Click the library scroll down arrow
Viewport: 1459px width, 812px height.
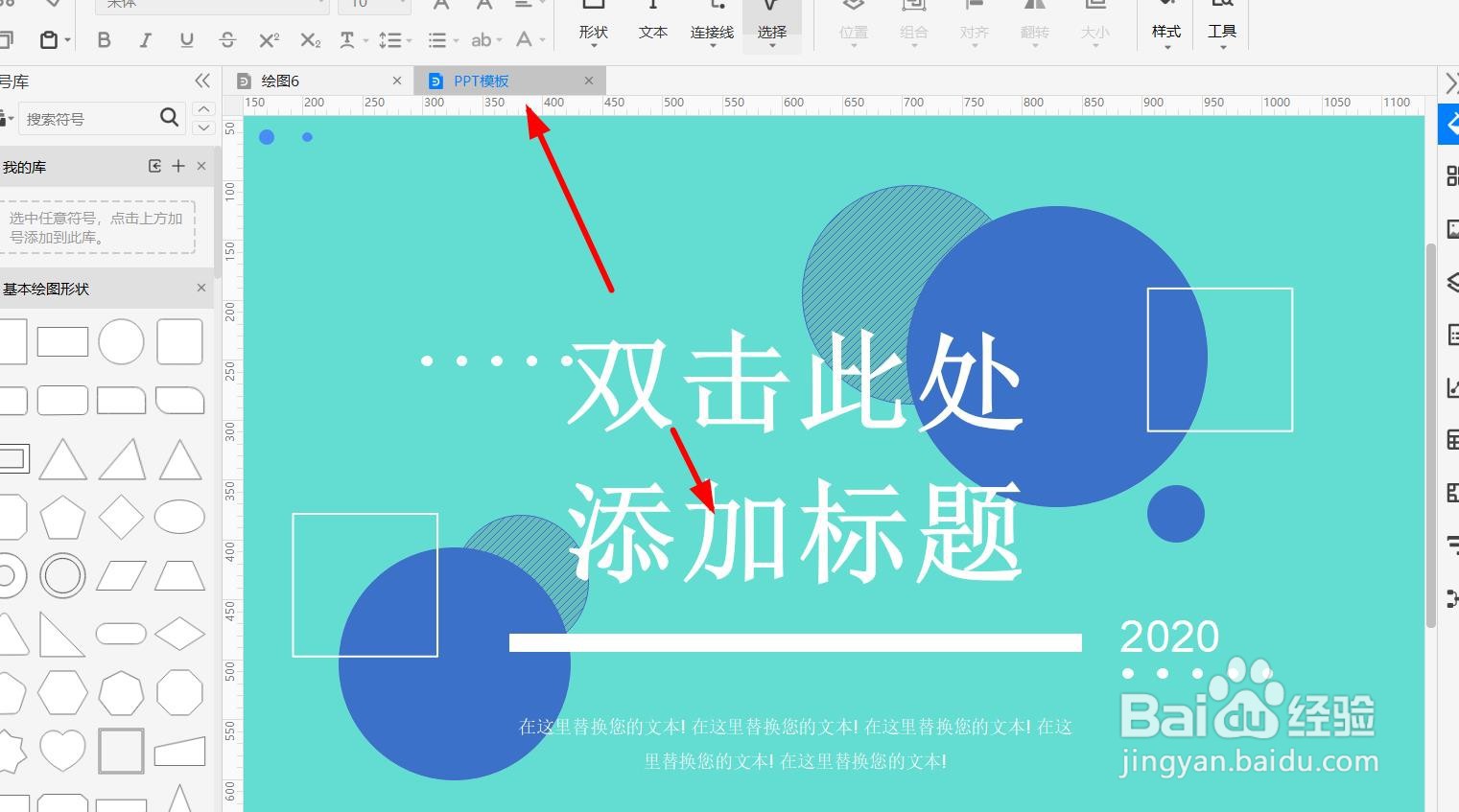coord(203,128)
